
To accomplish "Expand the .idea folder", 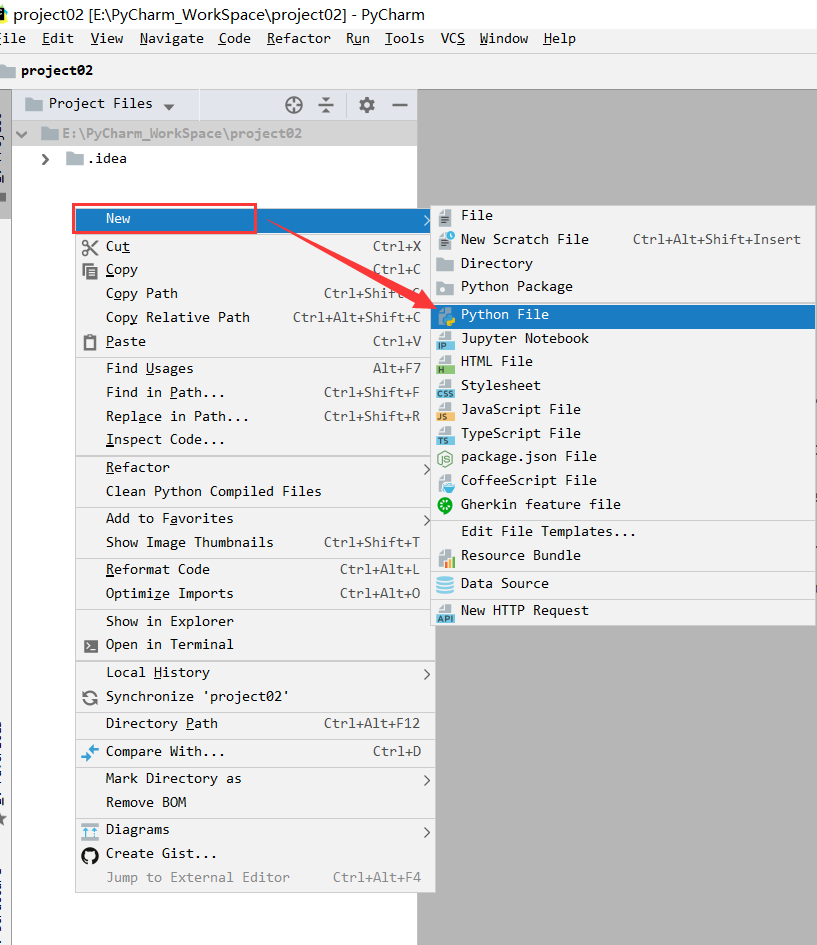I will (x=45, y=159).
